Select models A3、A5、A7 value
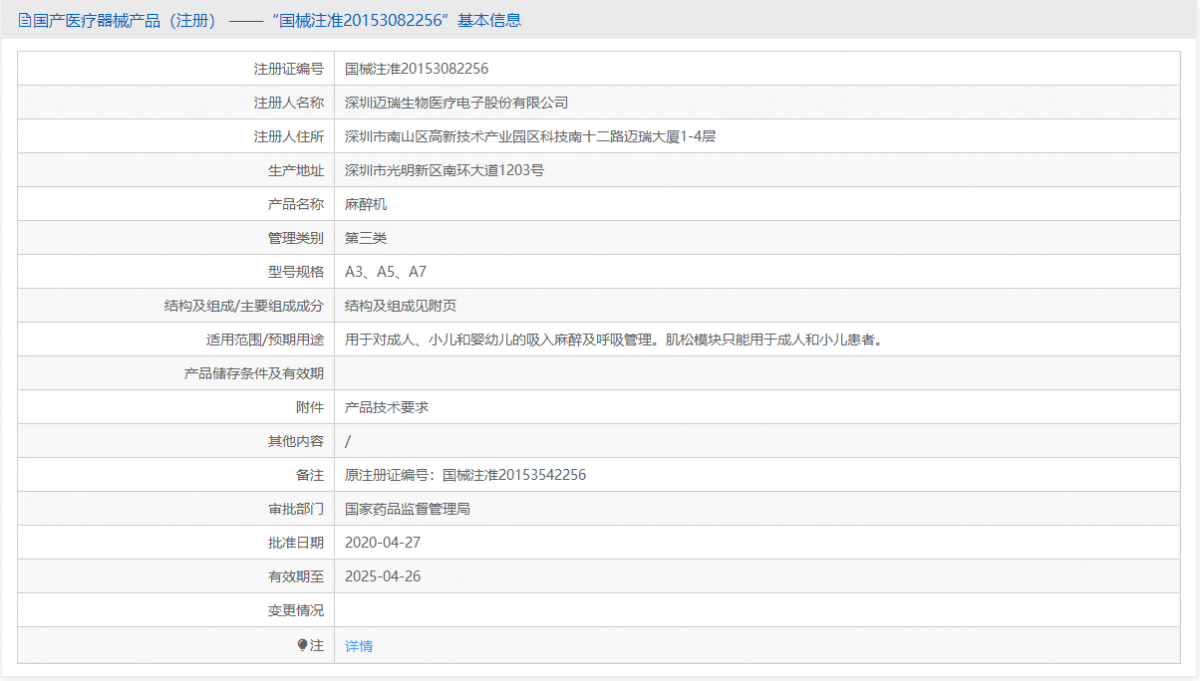1200x681 pixels. [386, 272]
